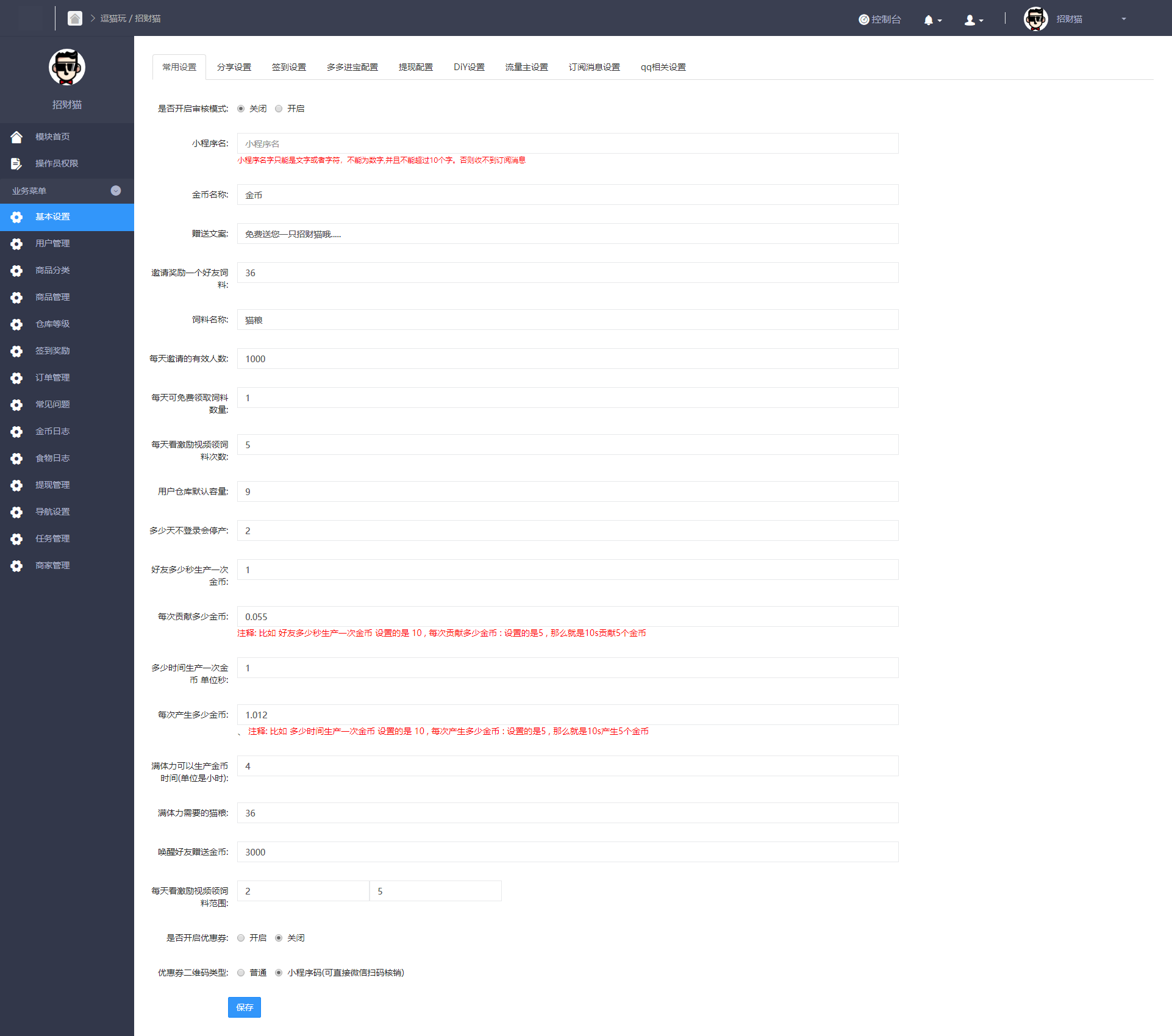Click the gear icon beside 商品分类
This screenshot has width=1172, height=1036.
point(16,271)
